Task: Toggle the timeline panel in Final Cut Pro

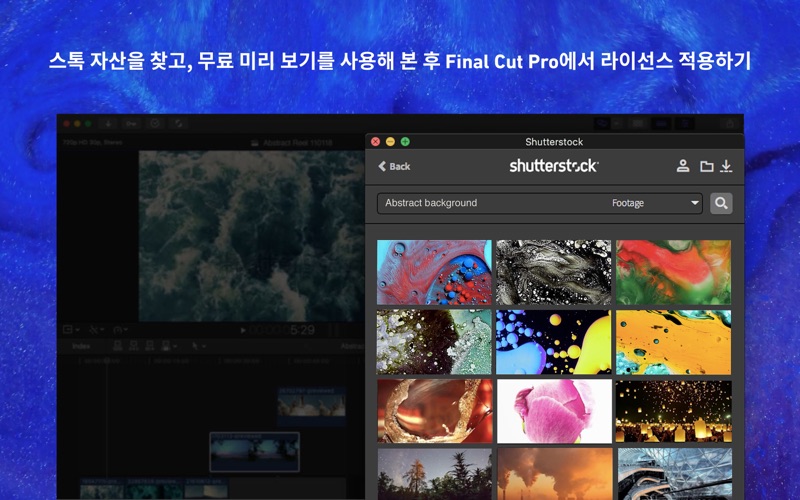Action: (661, 123)
